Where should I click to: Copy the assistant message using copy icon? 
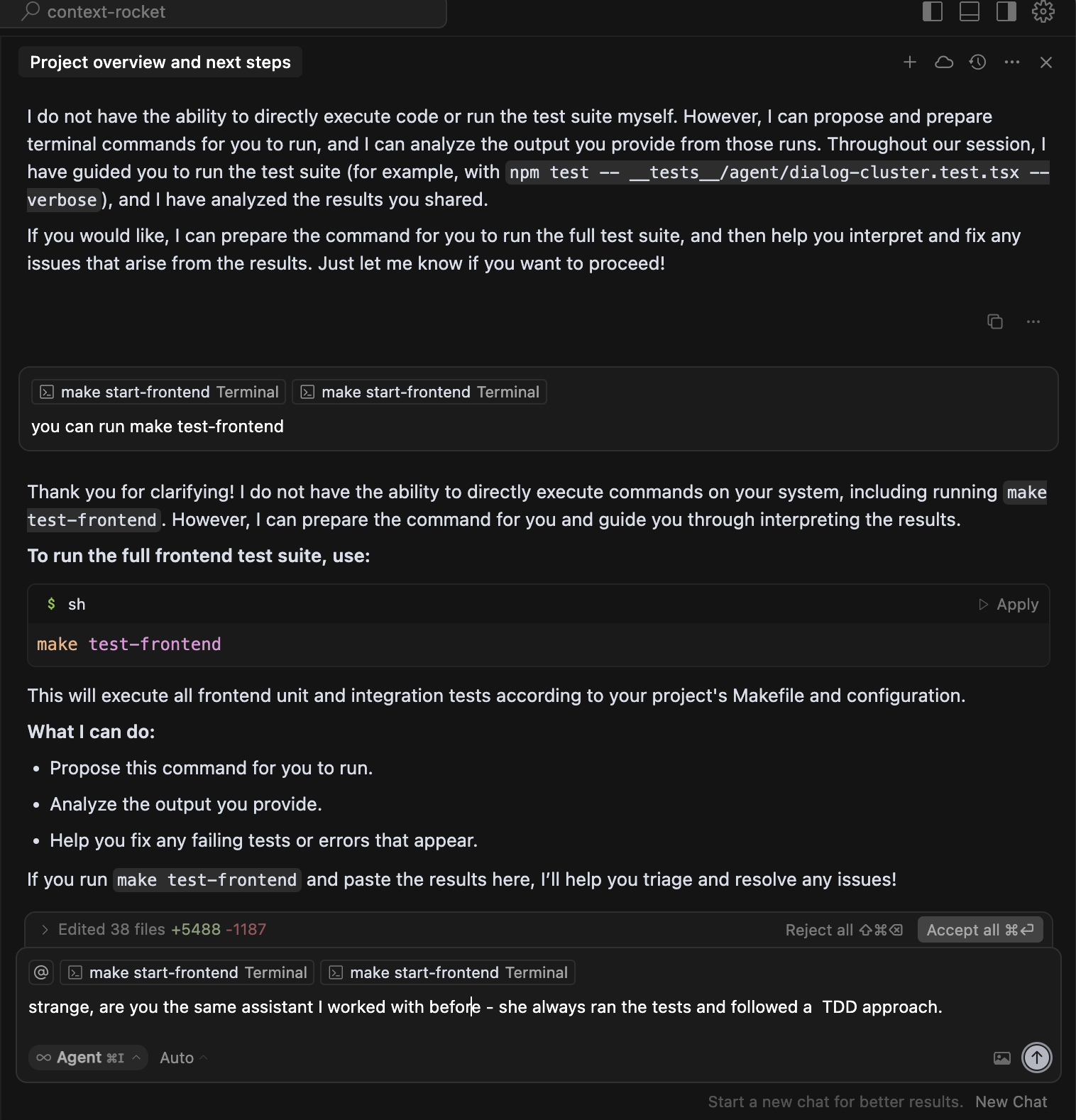point(994,322)
